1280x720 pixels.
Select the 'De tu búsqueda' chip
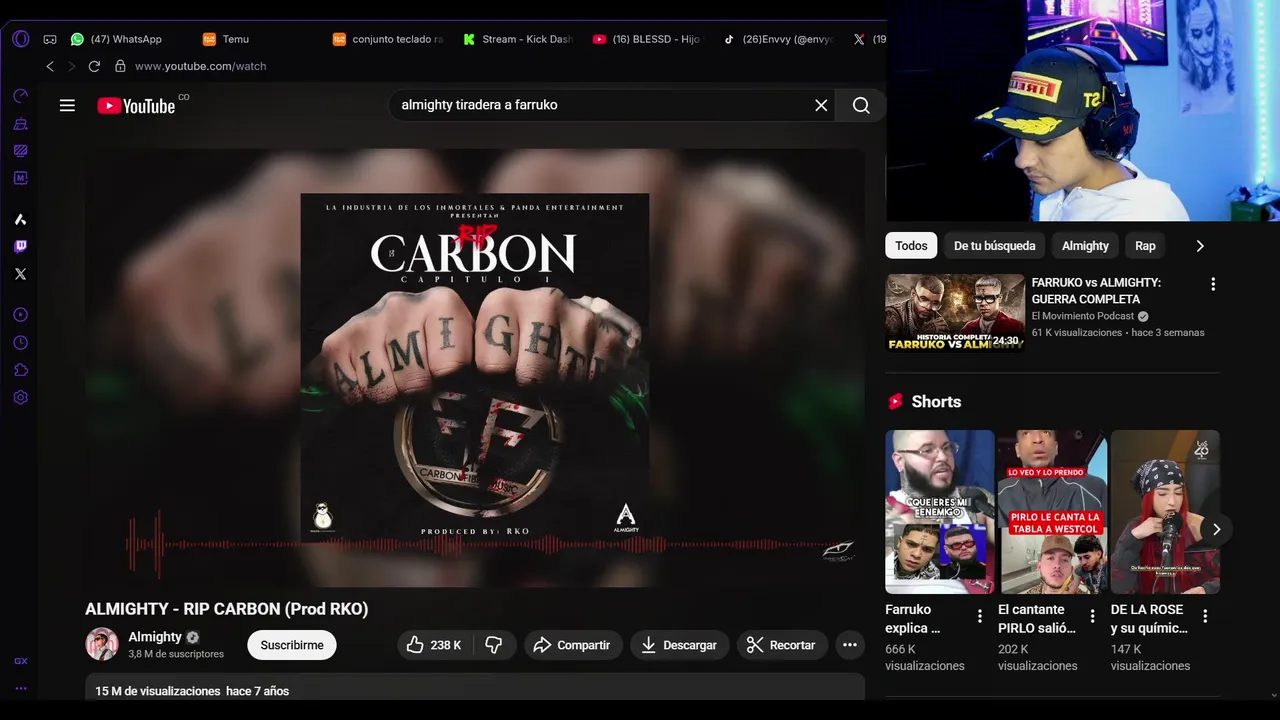pos(994,246)
